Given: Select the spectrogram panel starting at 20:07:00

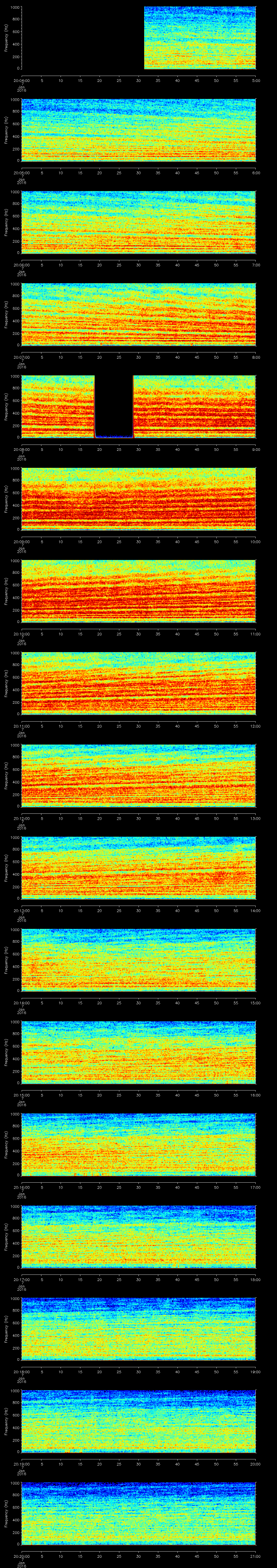Looking at the screenshot, I should pos(139,315).
